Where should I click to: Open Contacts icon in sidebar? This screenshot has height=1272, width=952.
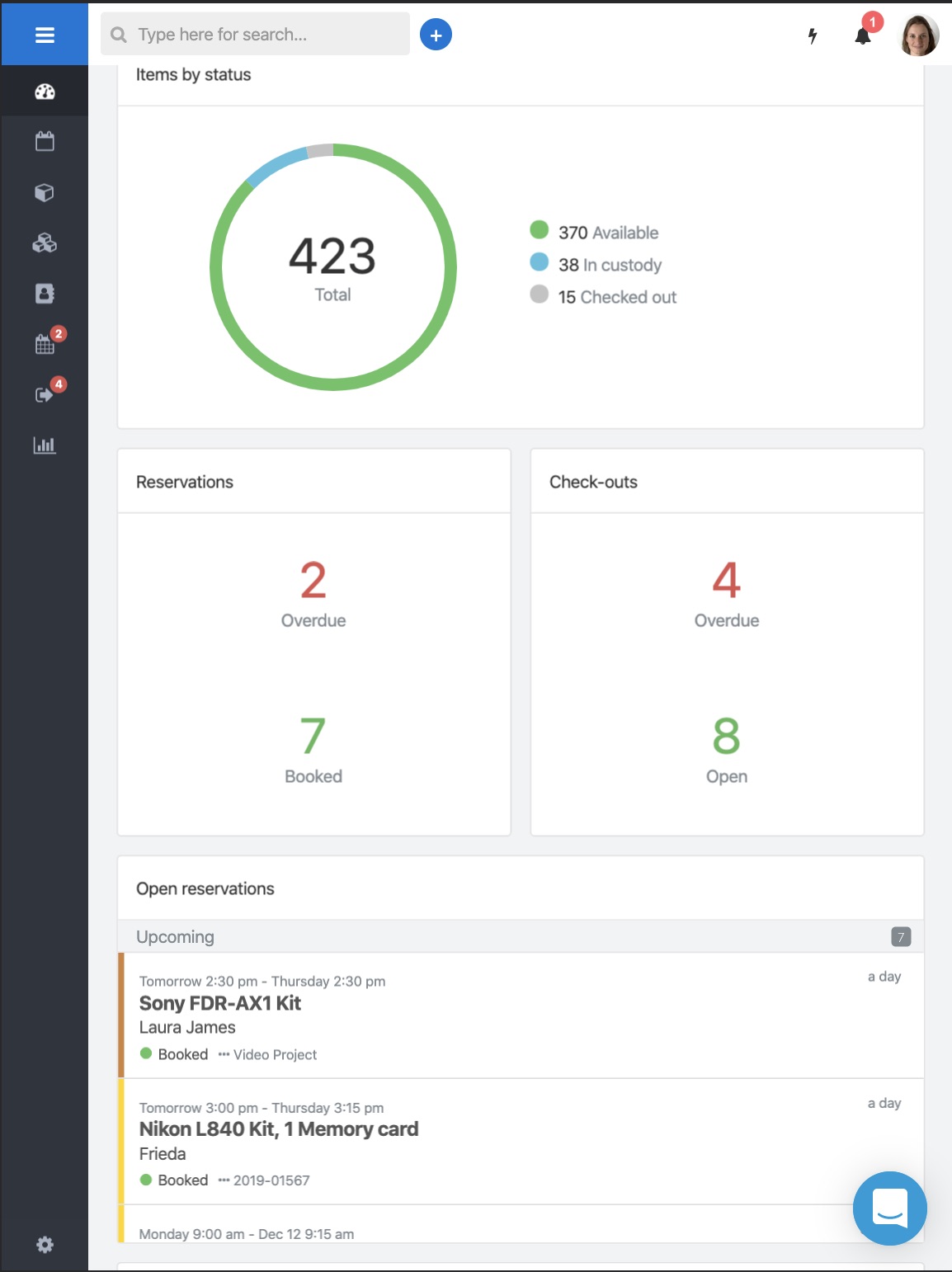[x=45, y=294]
